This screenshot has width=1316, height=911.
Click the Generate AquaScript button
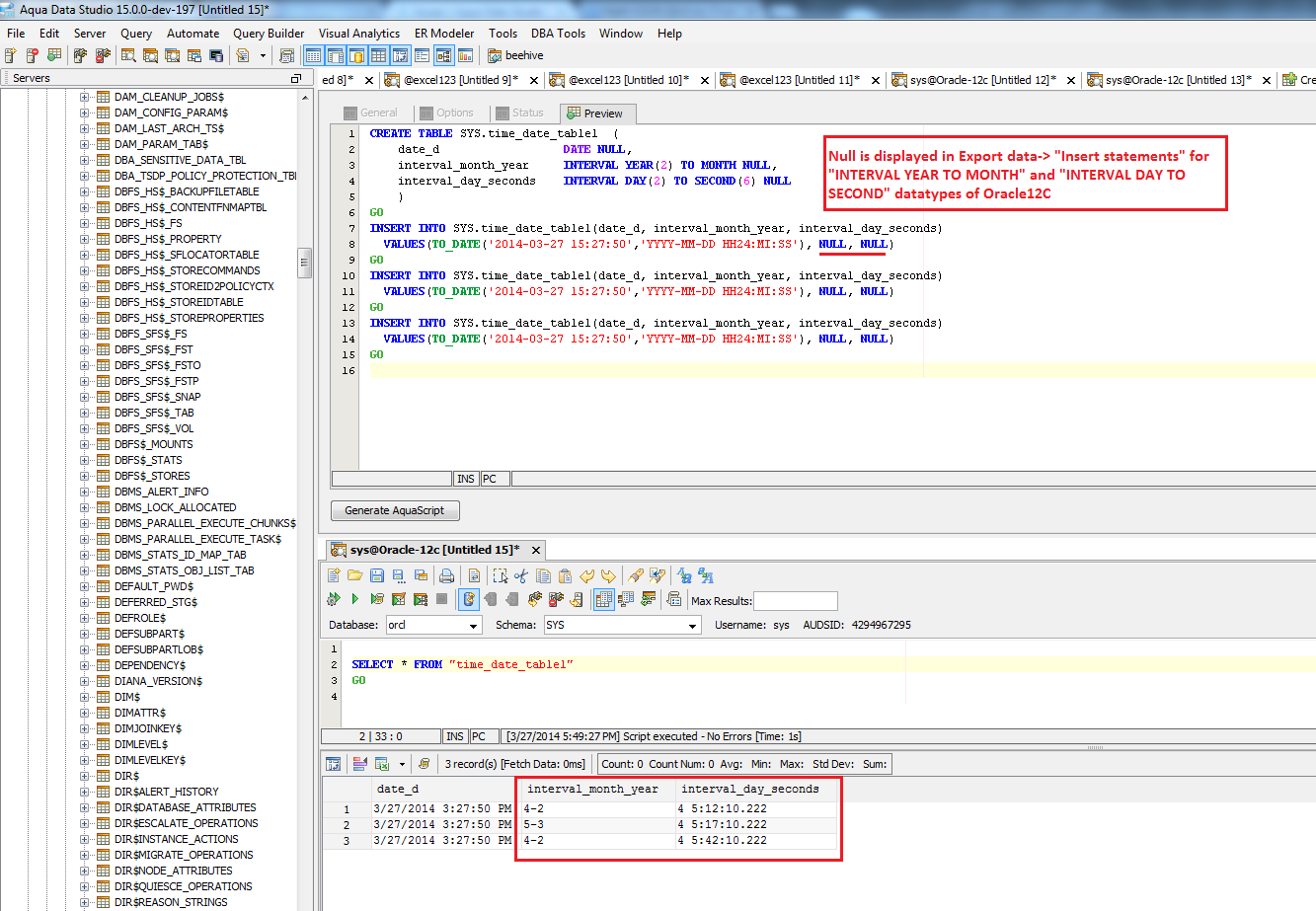click(x=395, y=510)
